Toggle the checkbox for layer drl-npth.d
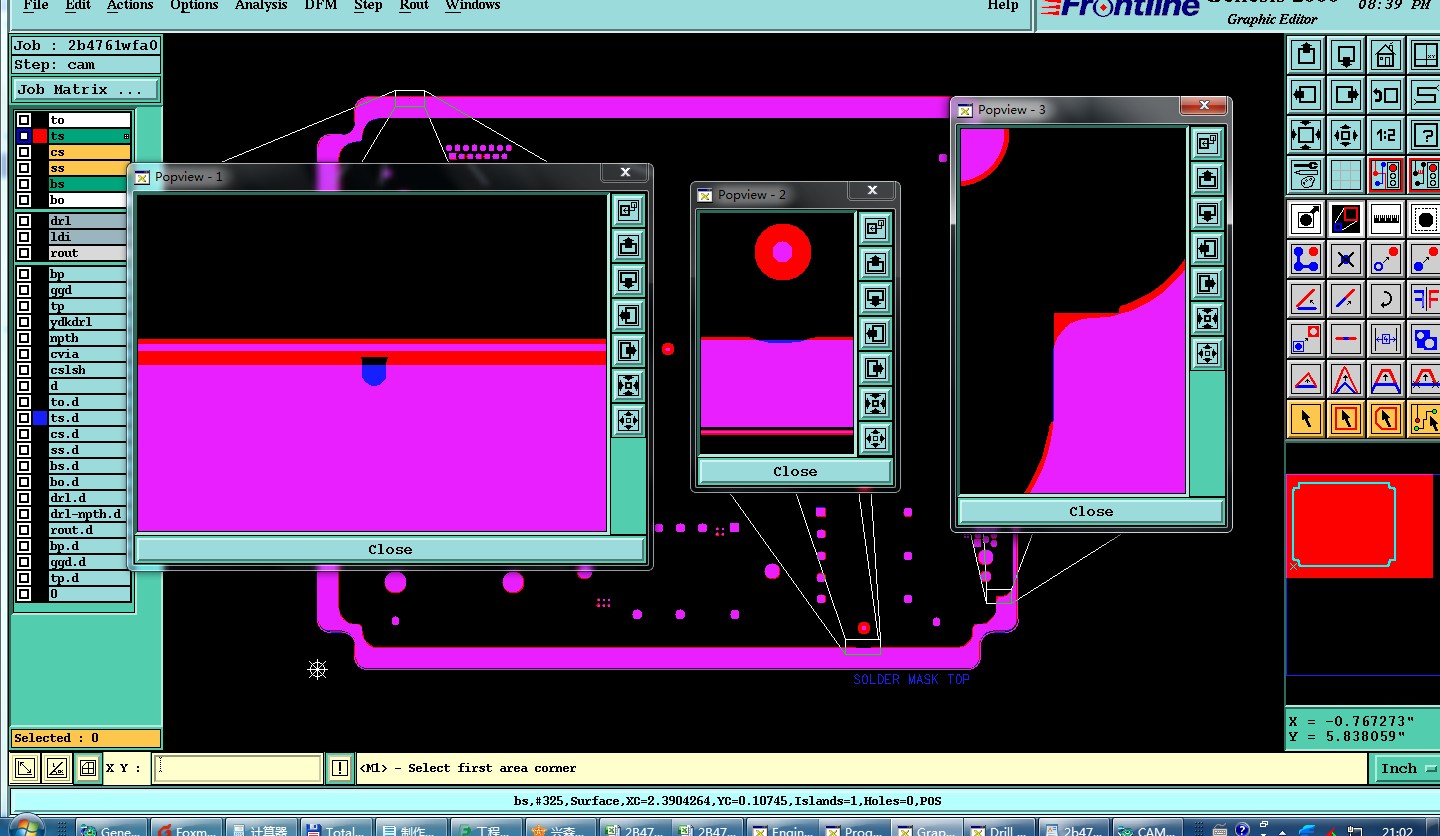Viewport: 1440px width, 836px height. (x=24, y=514)
